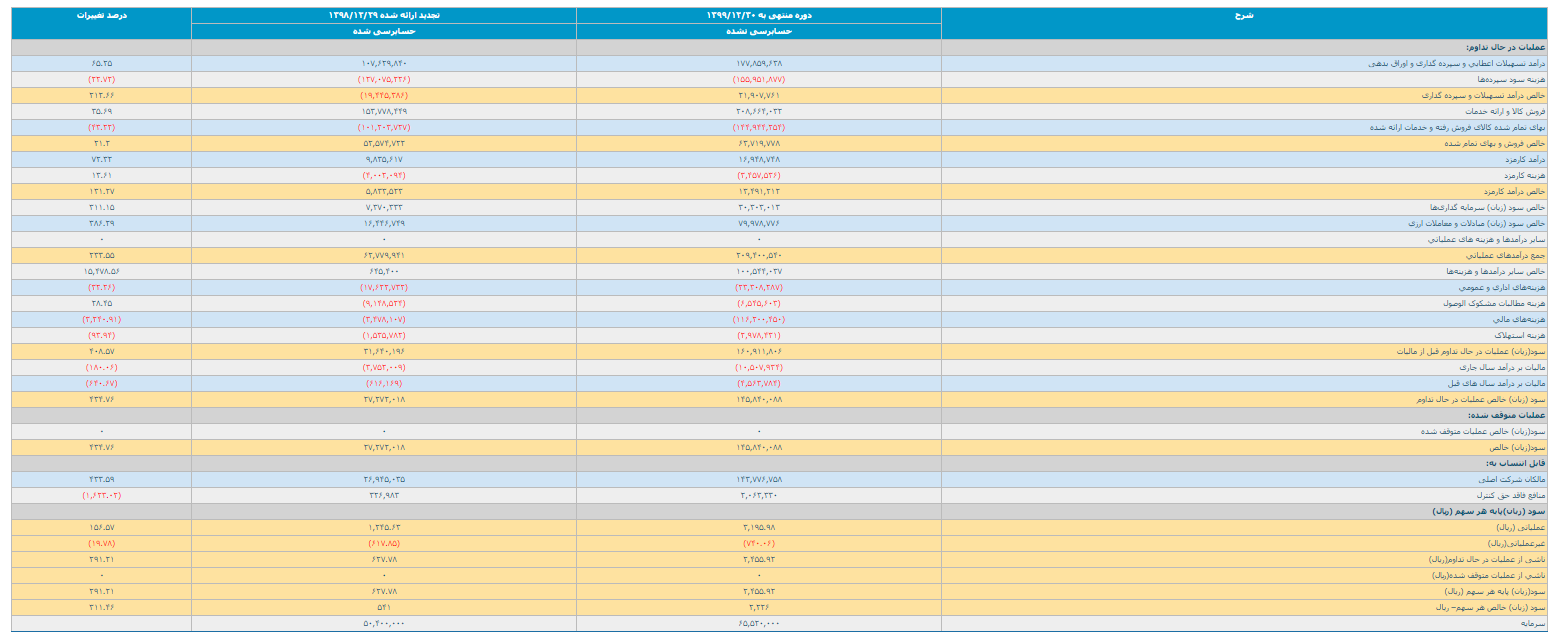The height and width of the screenshot is (642, 1564).
Task: Select the دوره منتهی به ۱۳۹۹/۱۲/۳۰ header
Action: point(758,15)
